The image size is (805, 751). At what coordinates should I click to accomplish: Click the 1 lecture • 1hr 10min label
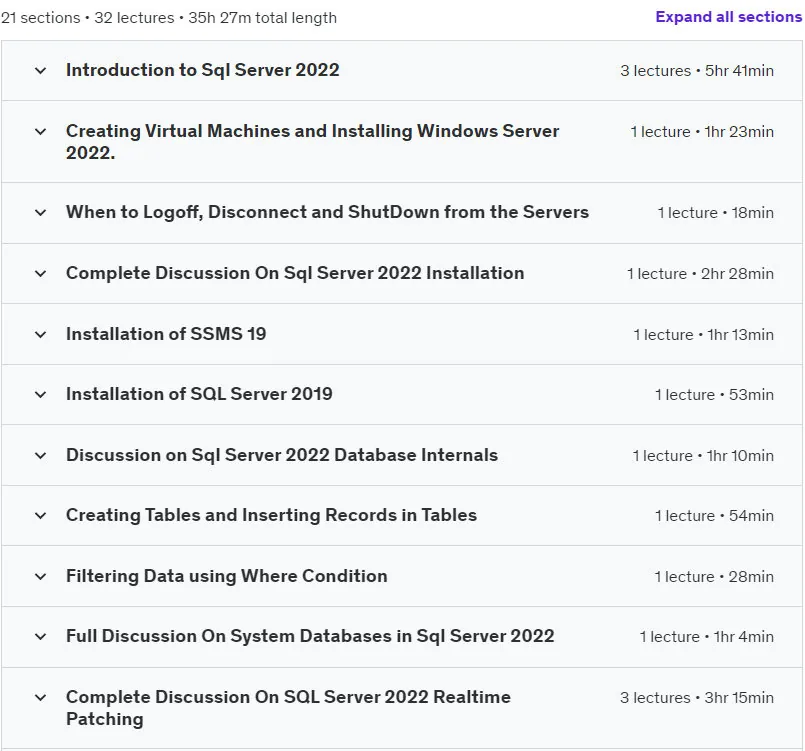point(703,456)
